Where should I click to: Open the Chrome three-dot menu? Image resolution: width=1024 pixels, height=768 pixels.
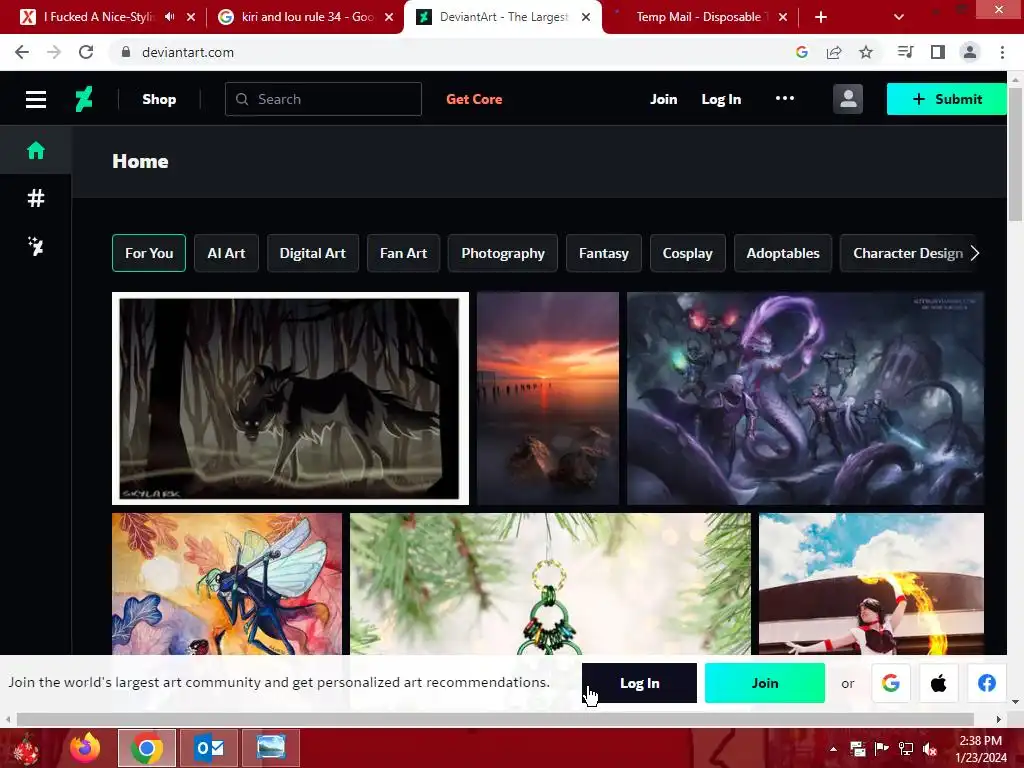(1002, 52)
